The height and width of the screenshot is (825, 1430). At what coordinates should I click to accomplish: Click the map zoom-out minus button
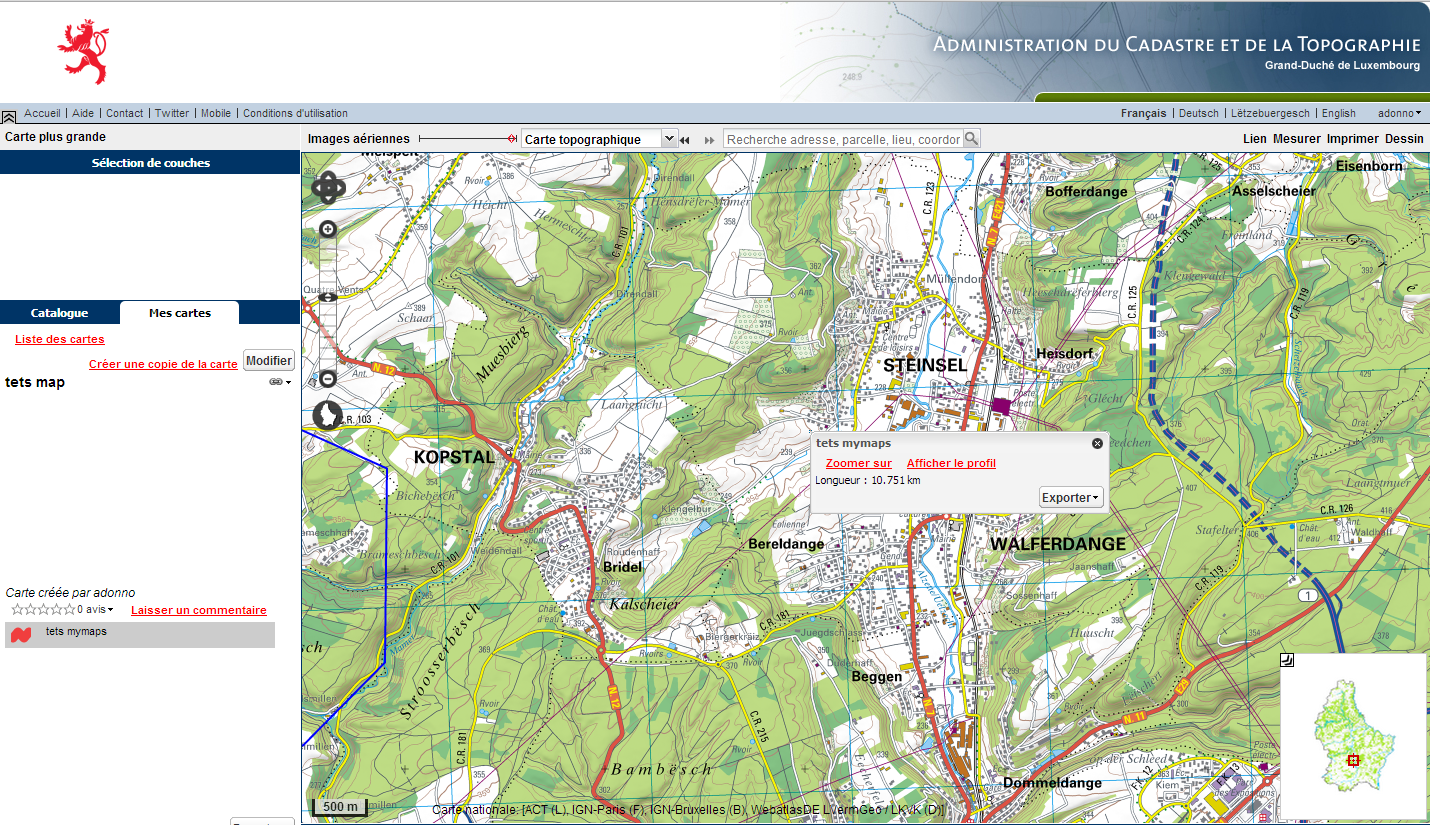327,379
